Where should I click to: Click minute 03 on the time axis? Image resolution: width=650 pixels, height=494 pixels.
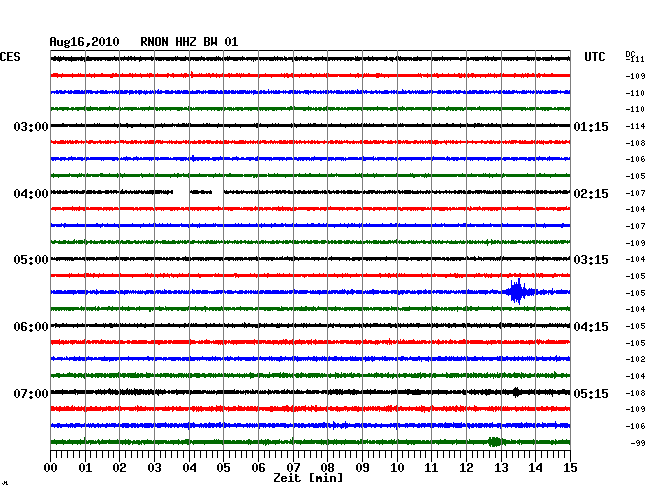[x=154, y=467]
